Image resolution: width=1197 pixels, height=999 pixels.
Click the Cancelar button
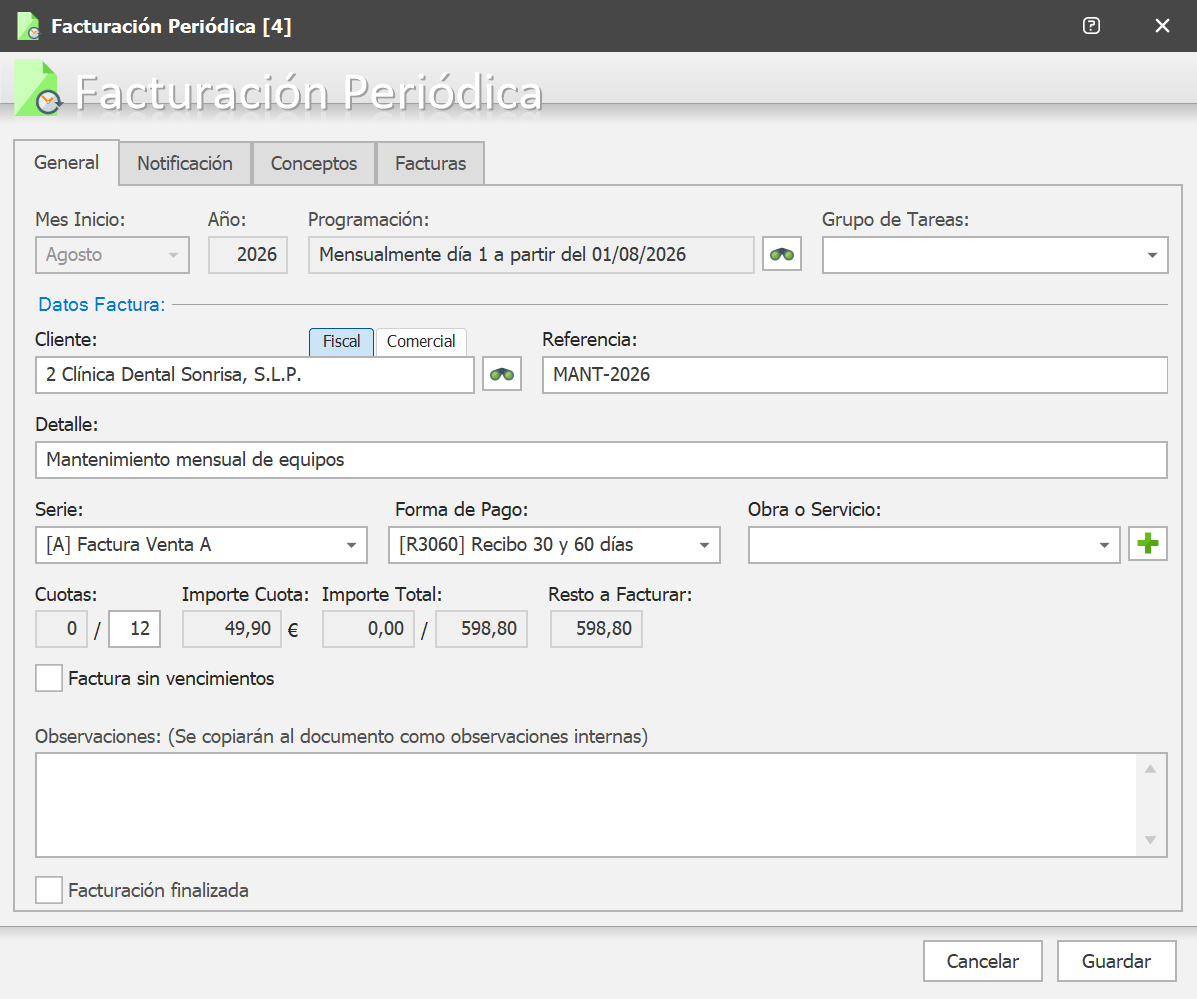point(982,961)
